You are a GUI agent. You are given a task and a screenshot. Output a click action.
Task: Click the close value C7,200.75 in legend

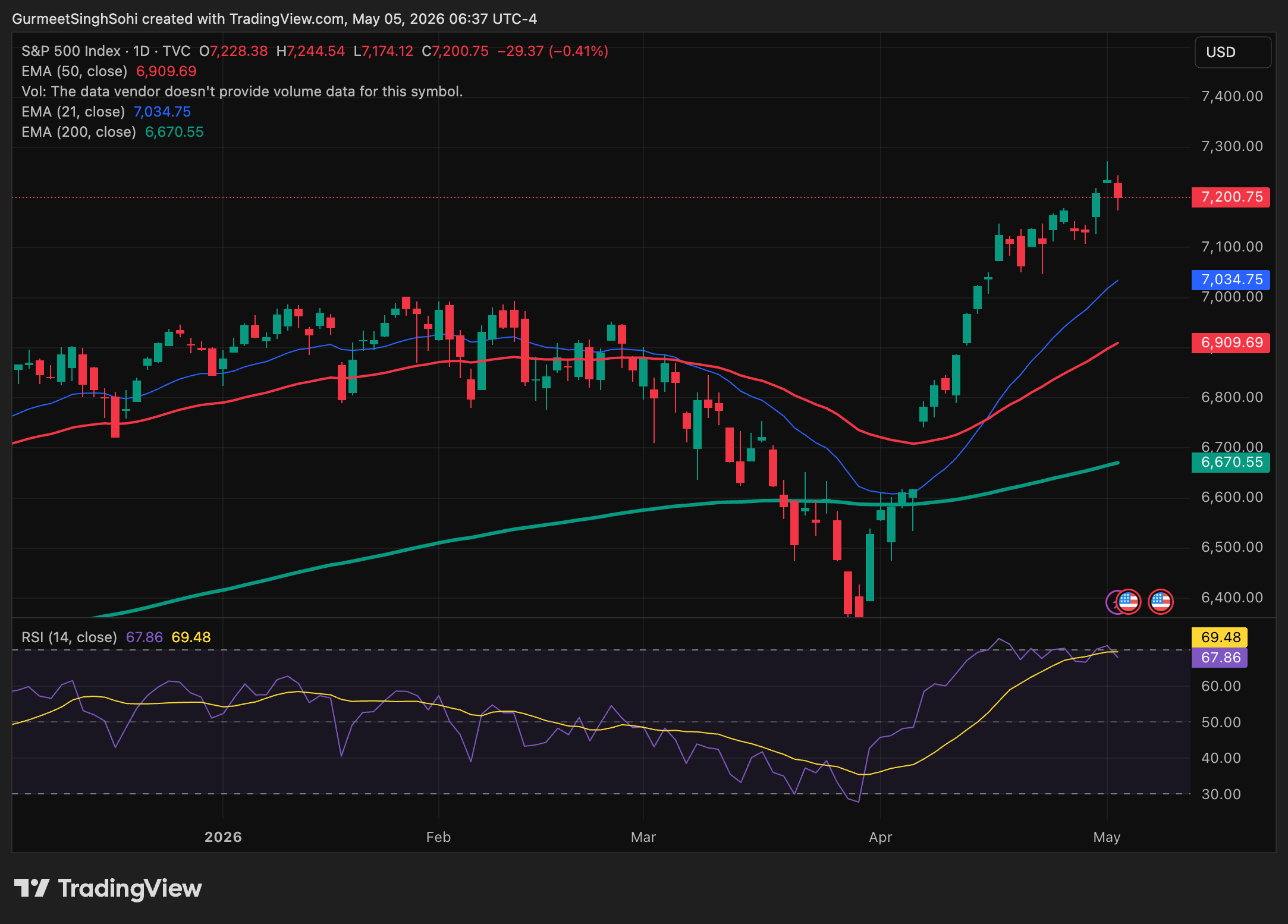(455, 51)
